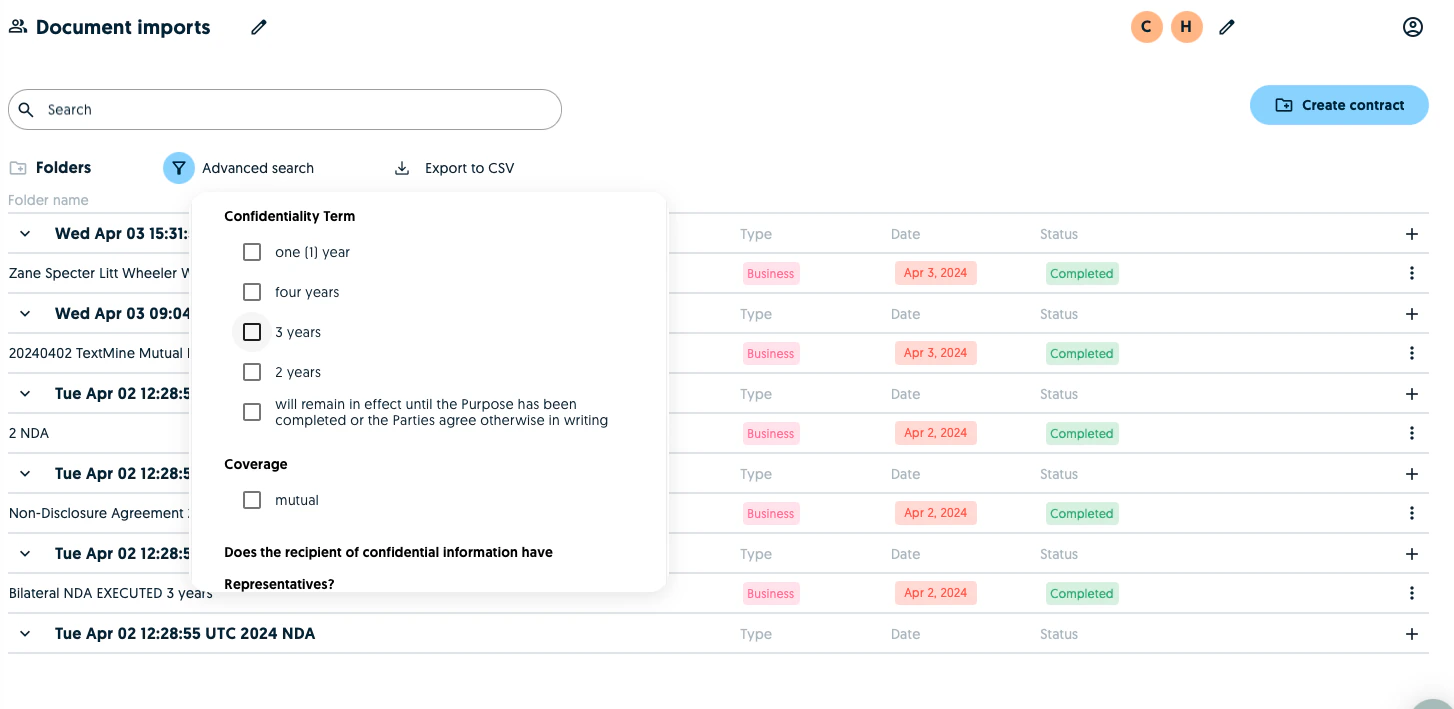Check the 'will remain in effect until the Purpose' option

[x=252, y=412]
